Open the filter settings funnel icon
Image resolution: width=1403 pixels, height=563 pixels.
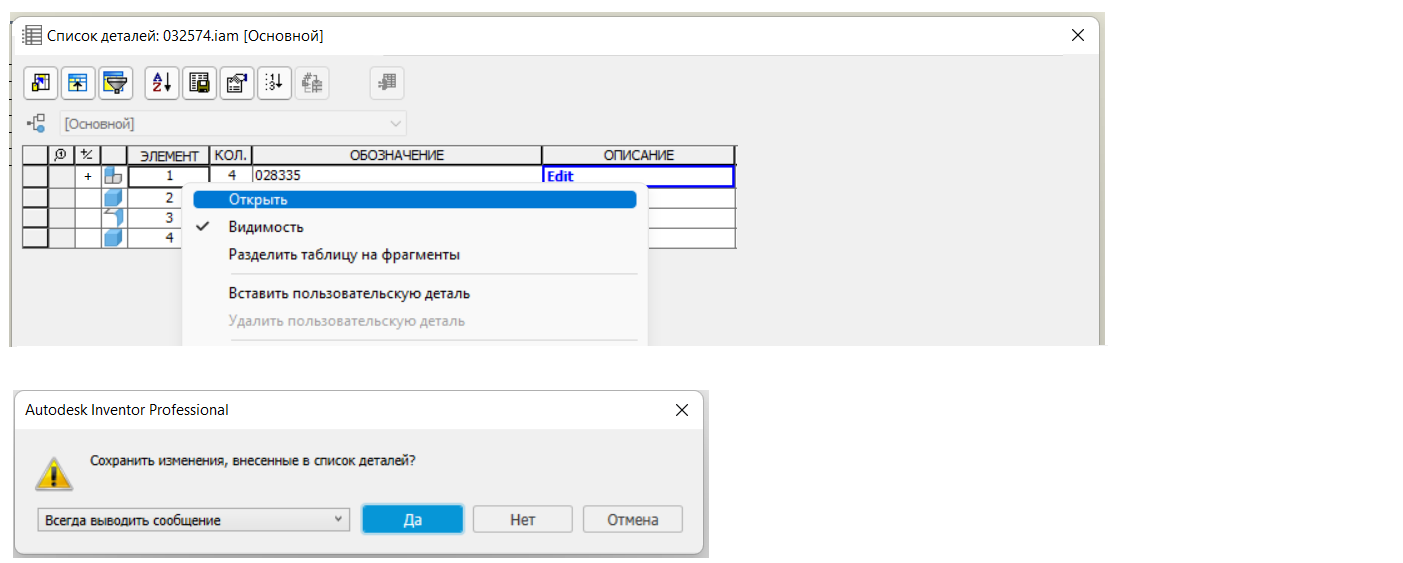point(116,83)
